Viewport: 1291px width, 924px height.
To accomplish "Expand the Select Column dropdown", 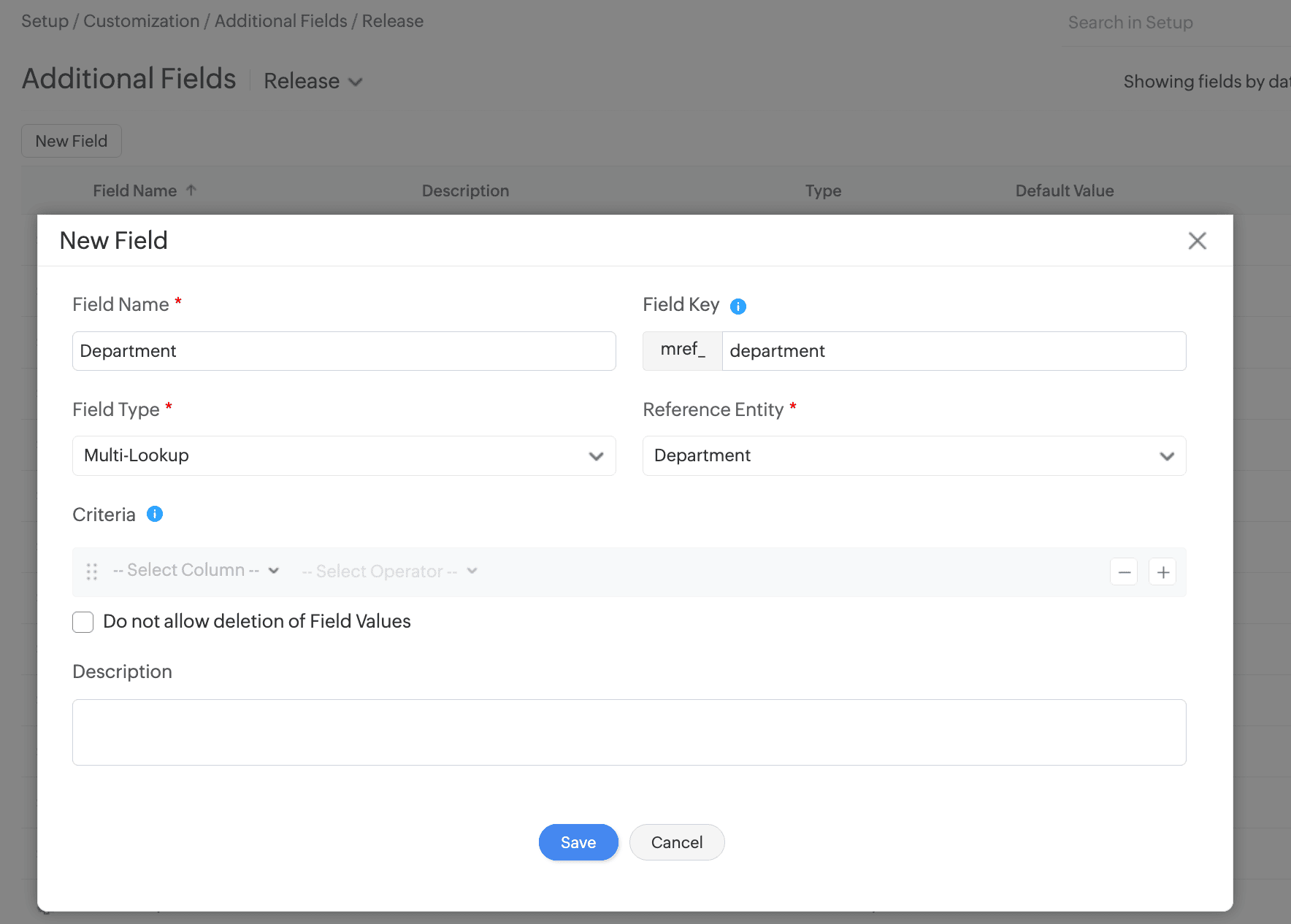I will (x=196, y=571).
